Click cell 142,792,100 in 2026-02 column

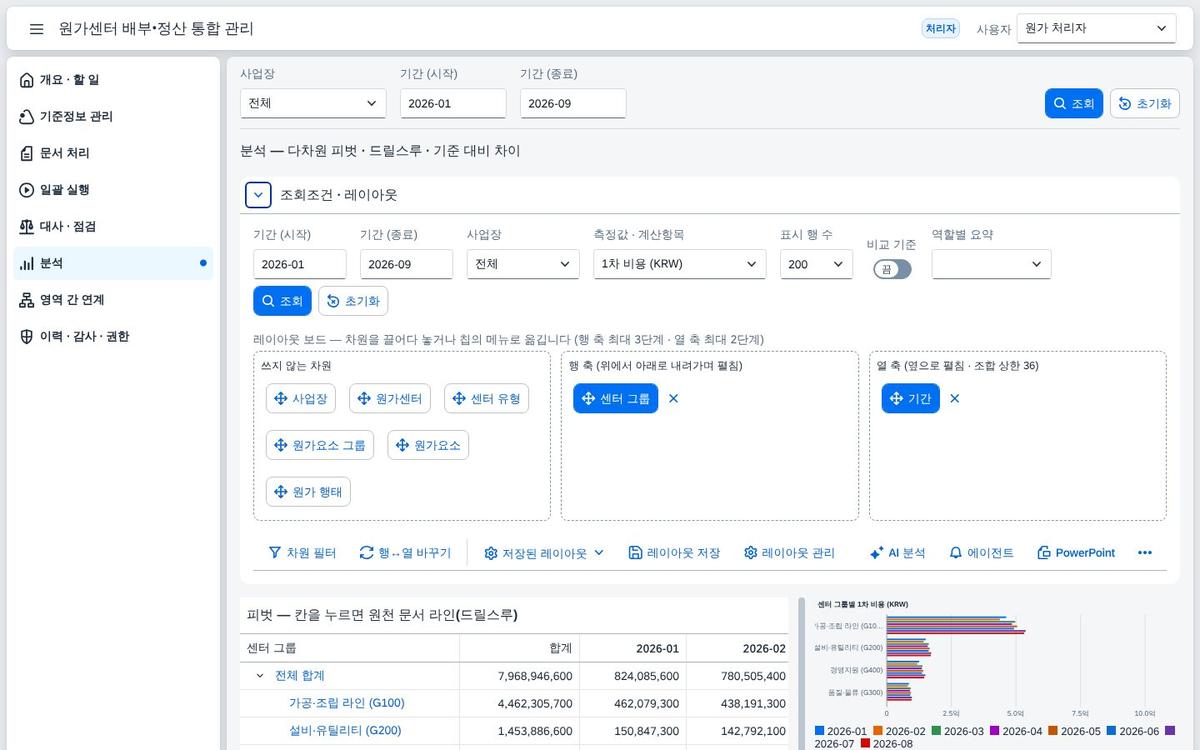pyautogui.click(x=737, y=731)
